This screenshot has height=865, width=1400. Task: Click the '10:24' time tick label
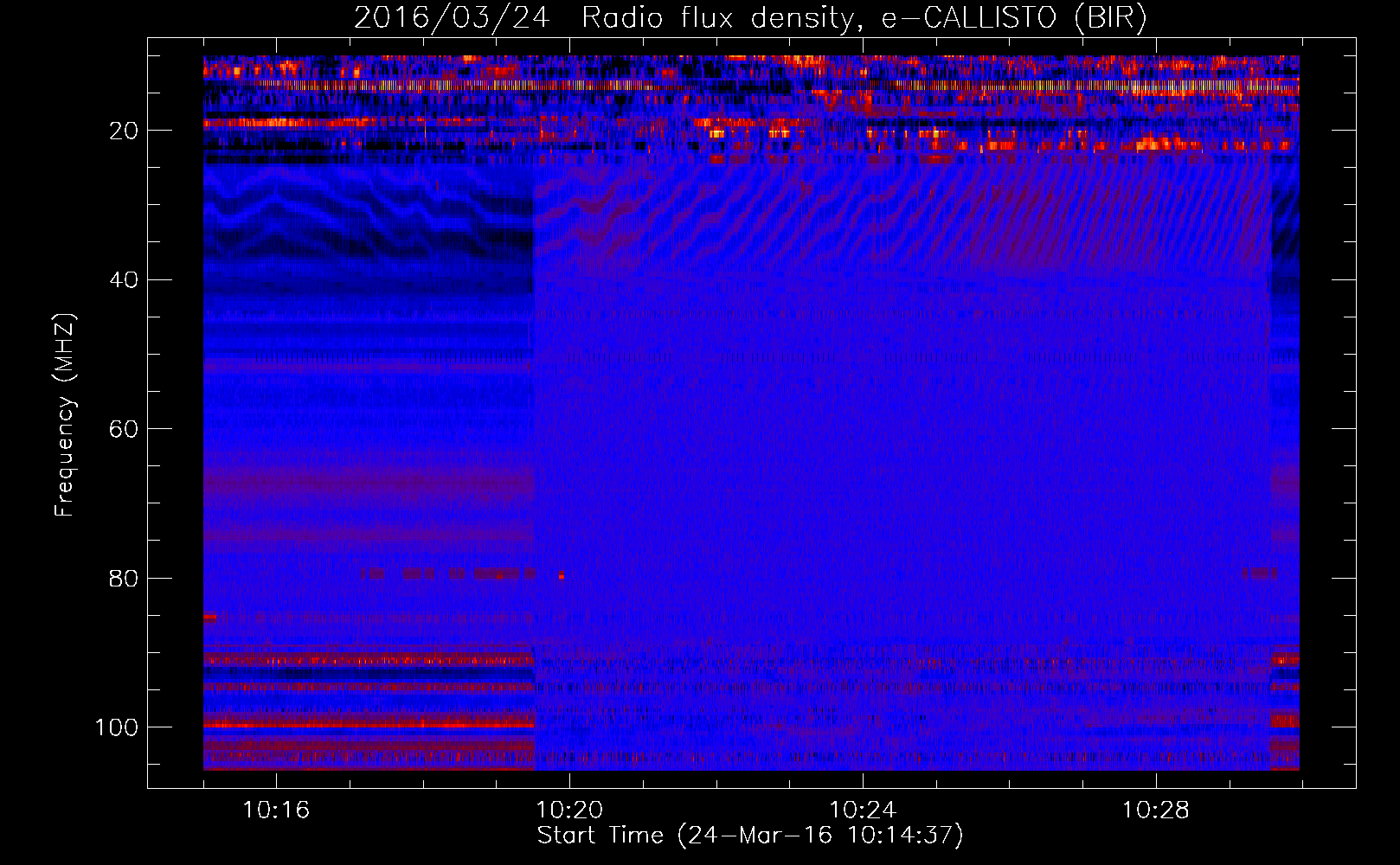point(863,811)
